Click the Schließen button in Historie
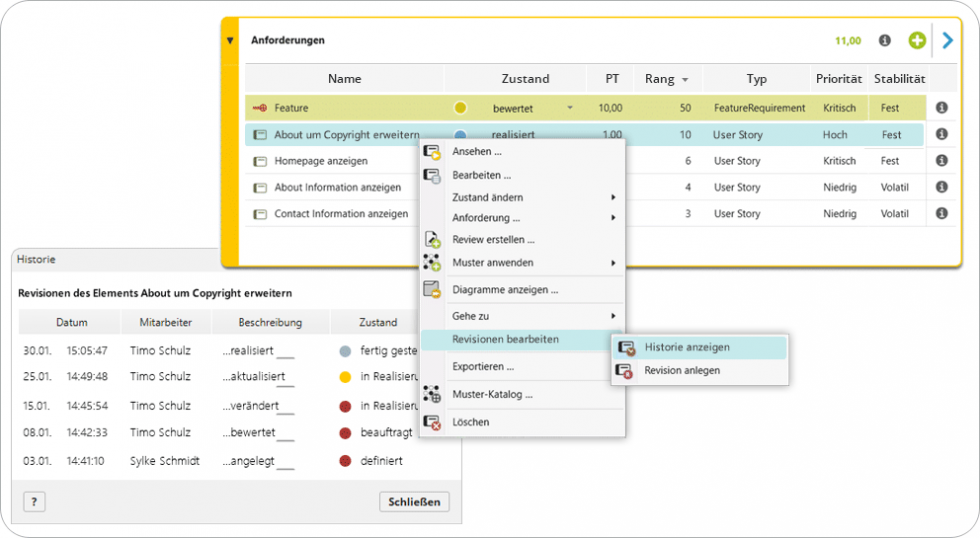 pos(414,502)
